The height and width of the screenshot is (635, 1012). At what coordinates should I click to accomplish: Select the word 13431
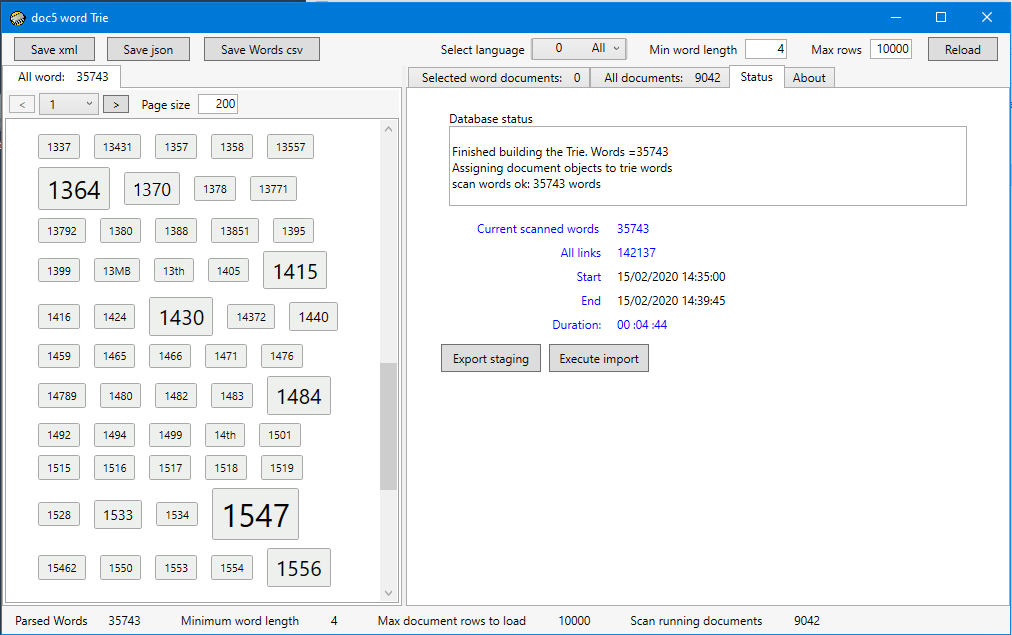tap(117, 147)
